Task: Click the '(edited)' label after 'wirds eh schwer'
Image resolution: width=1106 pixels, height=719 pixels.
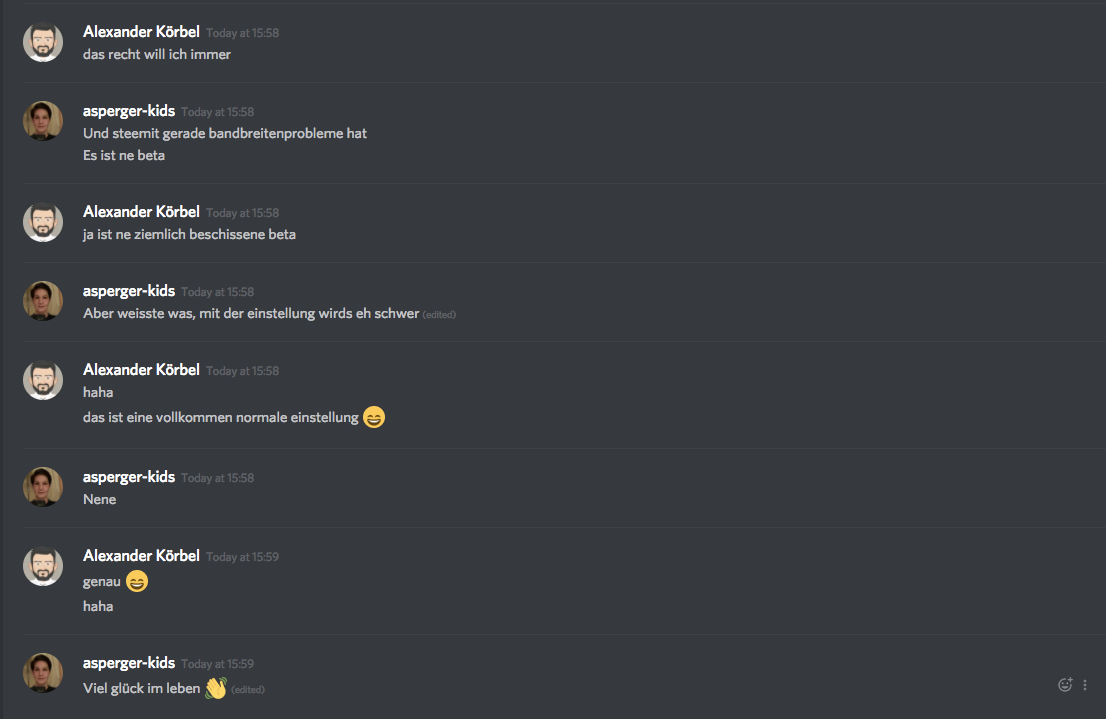Action: point(439,315)
